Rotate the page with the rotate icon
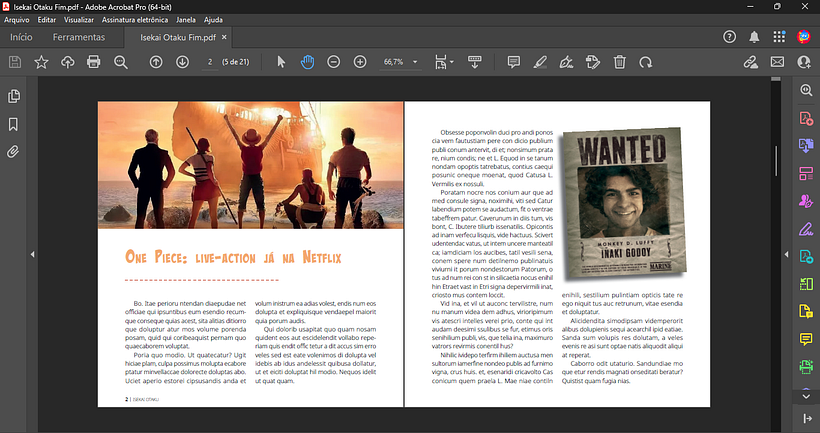 646,62
